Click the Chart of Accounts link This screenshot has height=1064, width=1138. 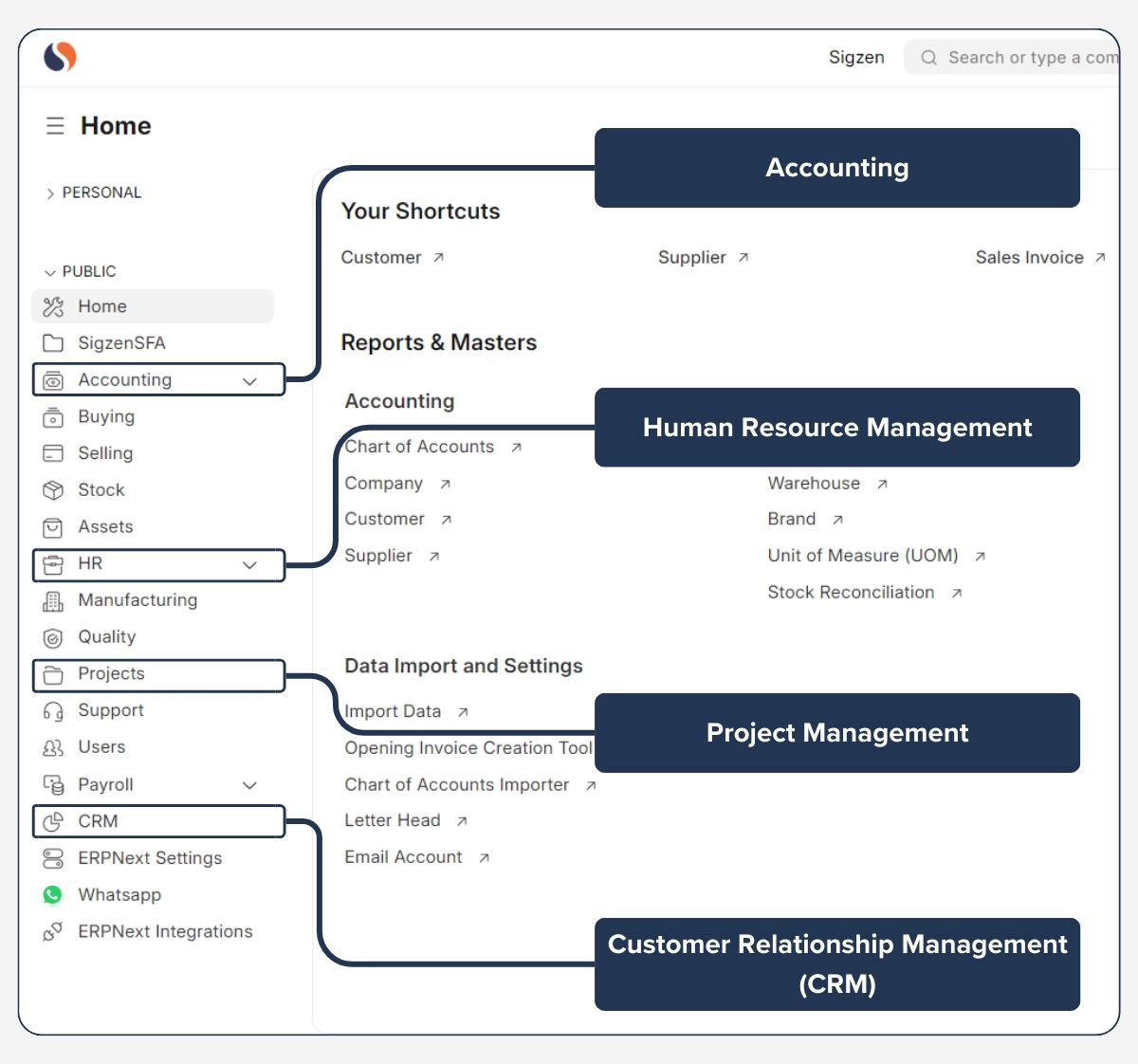tap(420, 447)
